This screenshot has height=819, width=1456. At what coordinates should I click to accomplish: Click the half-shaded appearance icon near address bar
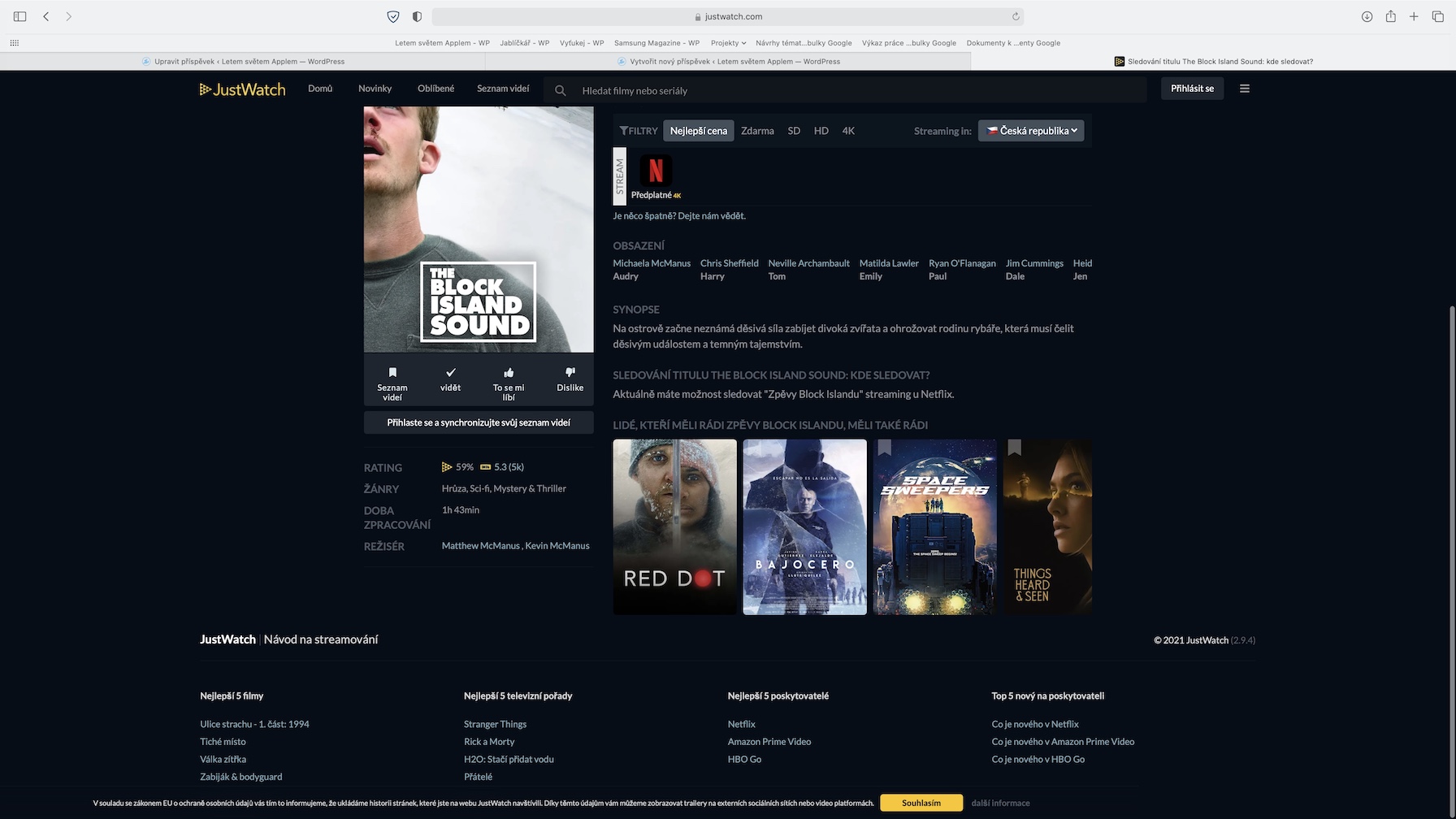coord(417,16)
